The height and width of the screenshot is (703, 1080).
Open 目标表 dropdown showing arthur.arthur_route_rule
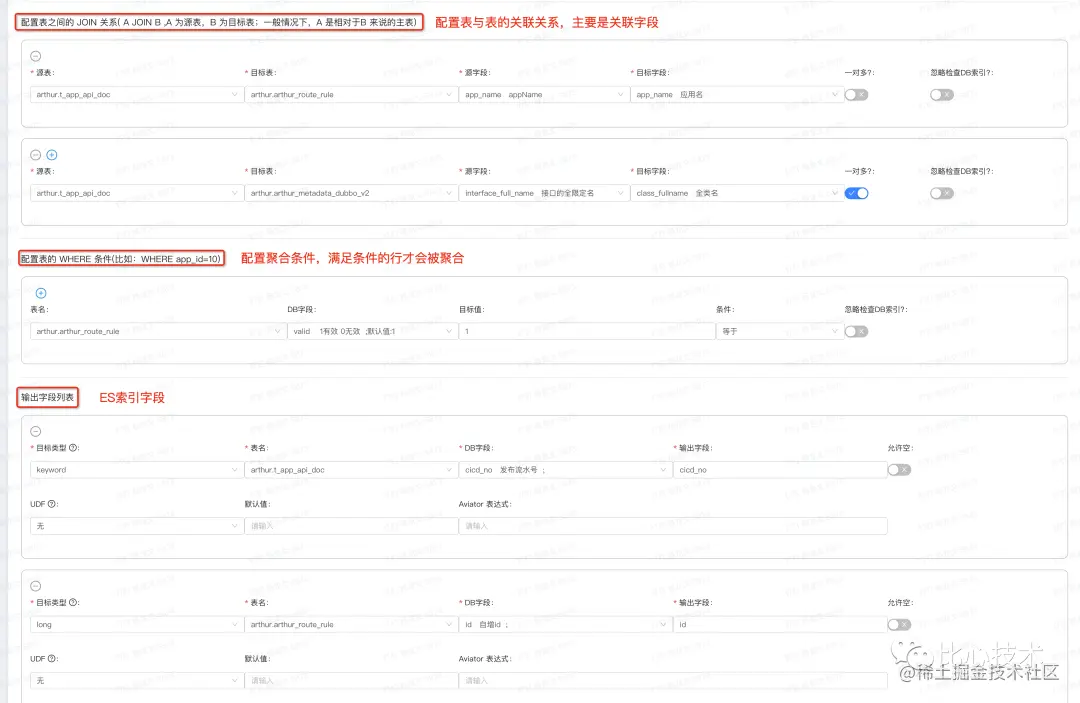[x=351, y=95]
